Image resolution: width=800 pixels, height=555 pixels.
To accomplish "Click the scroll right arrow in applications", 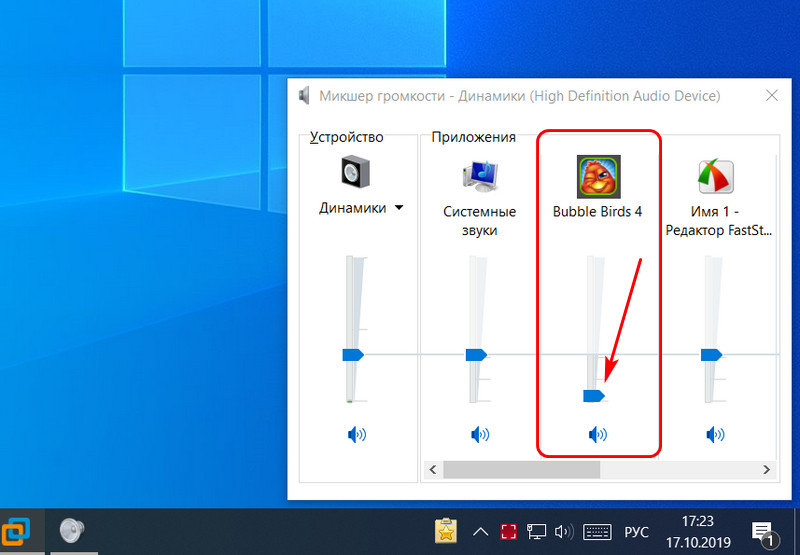I will pyautogui.click(x=766, y=469).
